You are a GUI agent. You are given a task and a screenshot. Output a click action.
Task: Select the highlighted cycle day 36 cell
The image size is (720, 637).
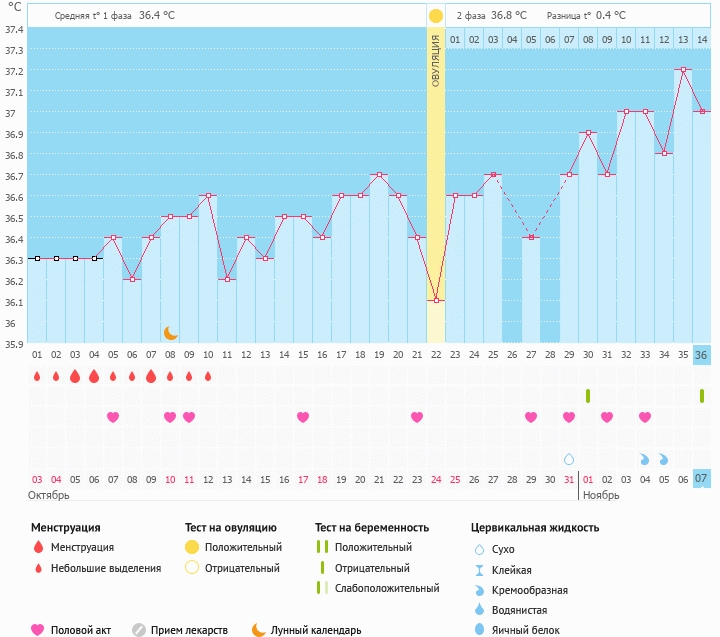pyautogui.click(x=702, y=355)
